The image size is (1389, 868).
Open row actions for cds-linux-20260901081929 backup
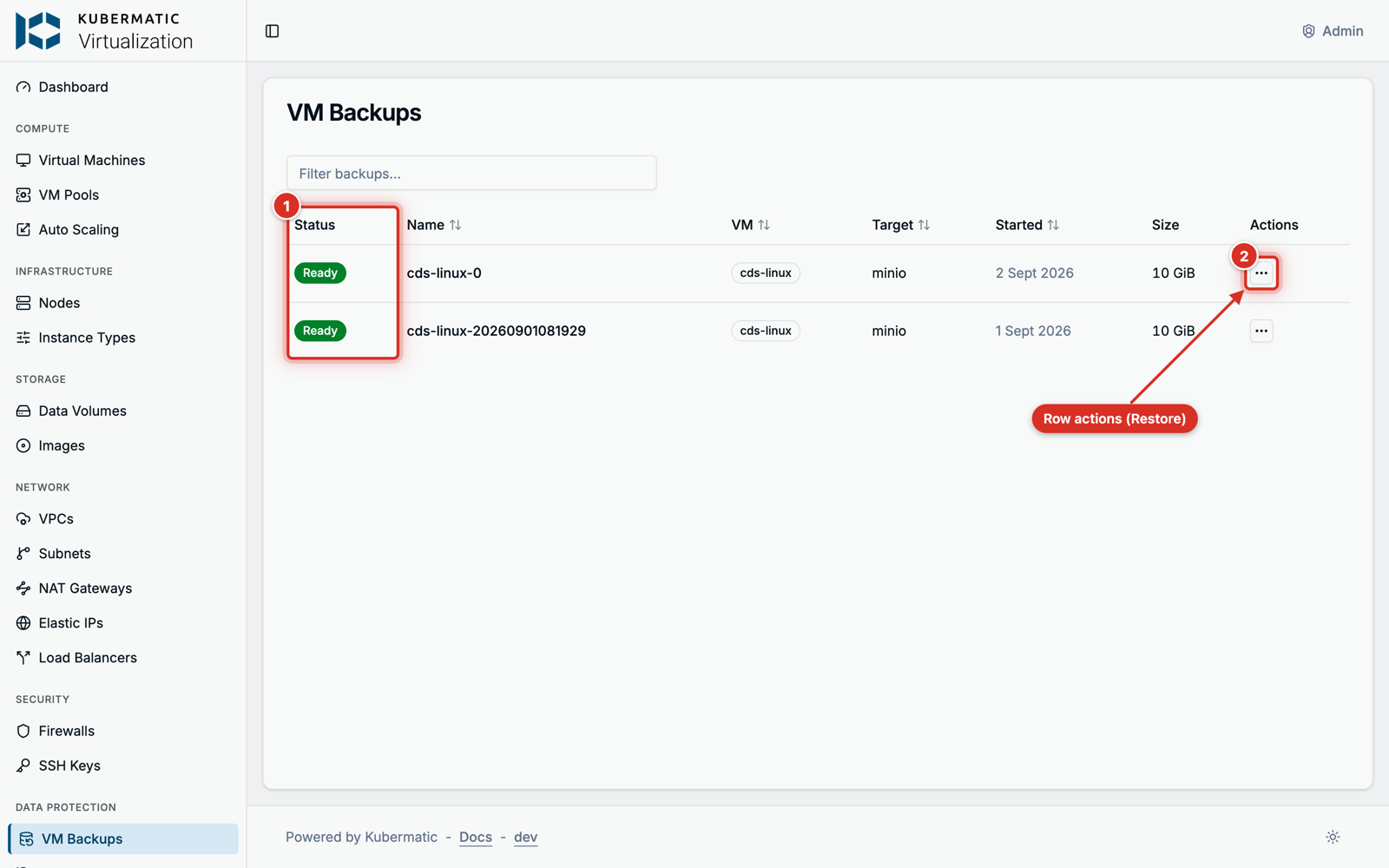(x=1261, y=331)
